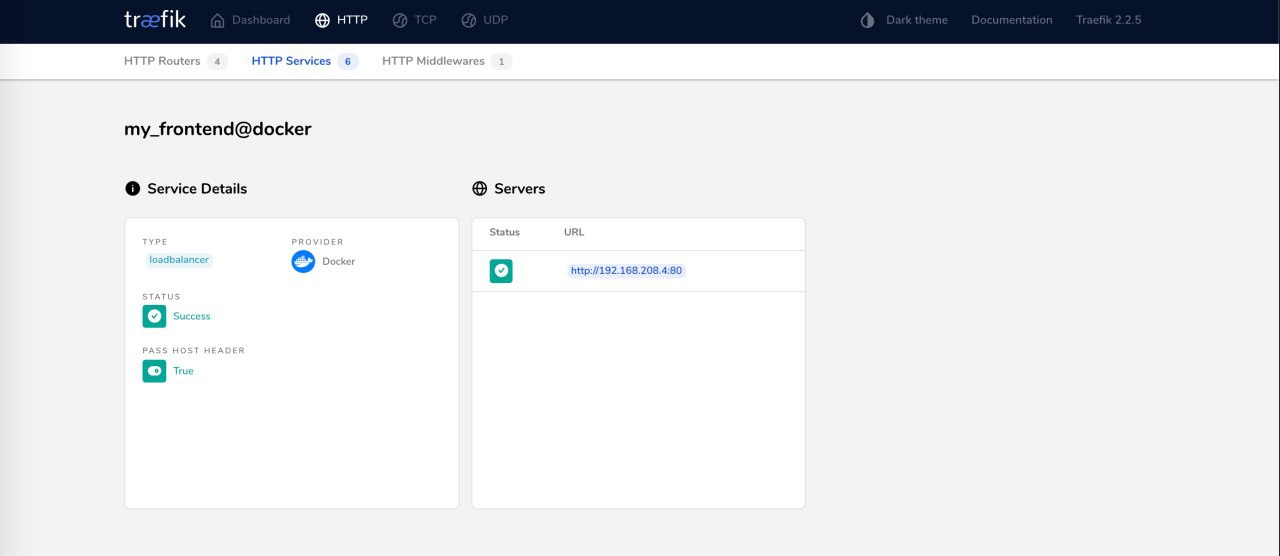Click the STATUS field label in Service Details

pyautogui.click(x=162, y=297)
